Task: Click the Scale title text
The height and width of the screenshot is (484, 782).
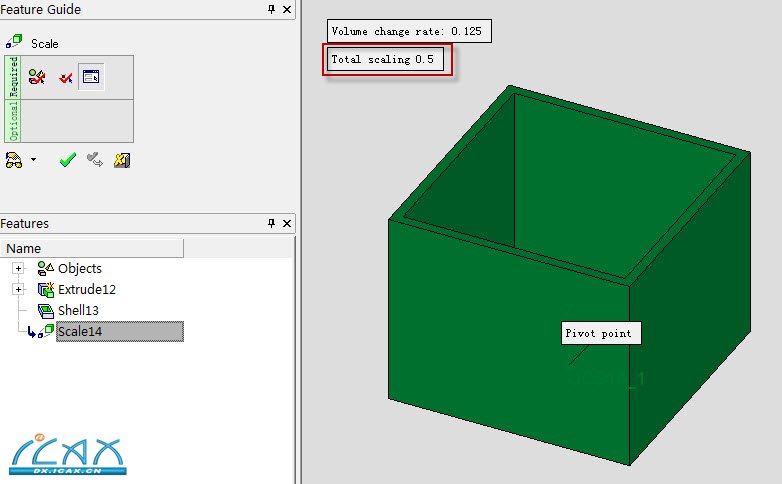Action: [x=45, y=43]
